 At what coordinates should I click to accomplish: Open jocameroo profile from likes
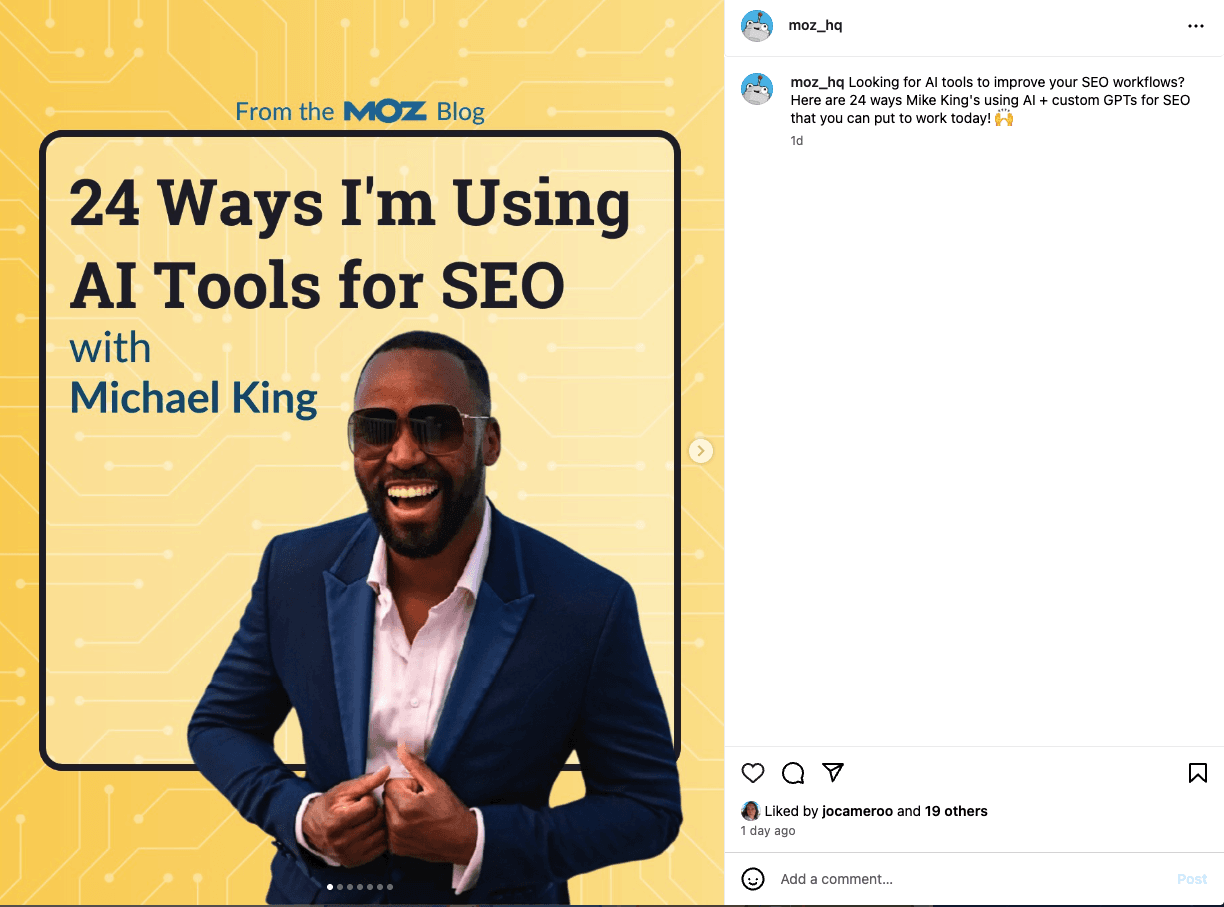pyautogui.click(x=857, y=811)
